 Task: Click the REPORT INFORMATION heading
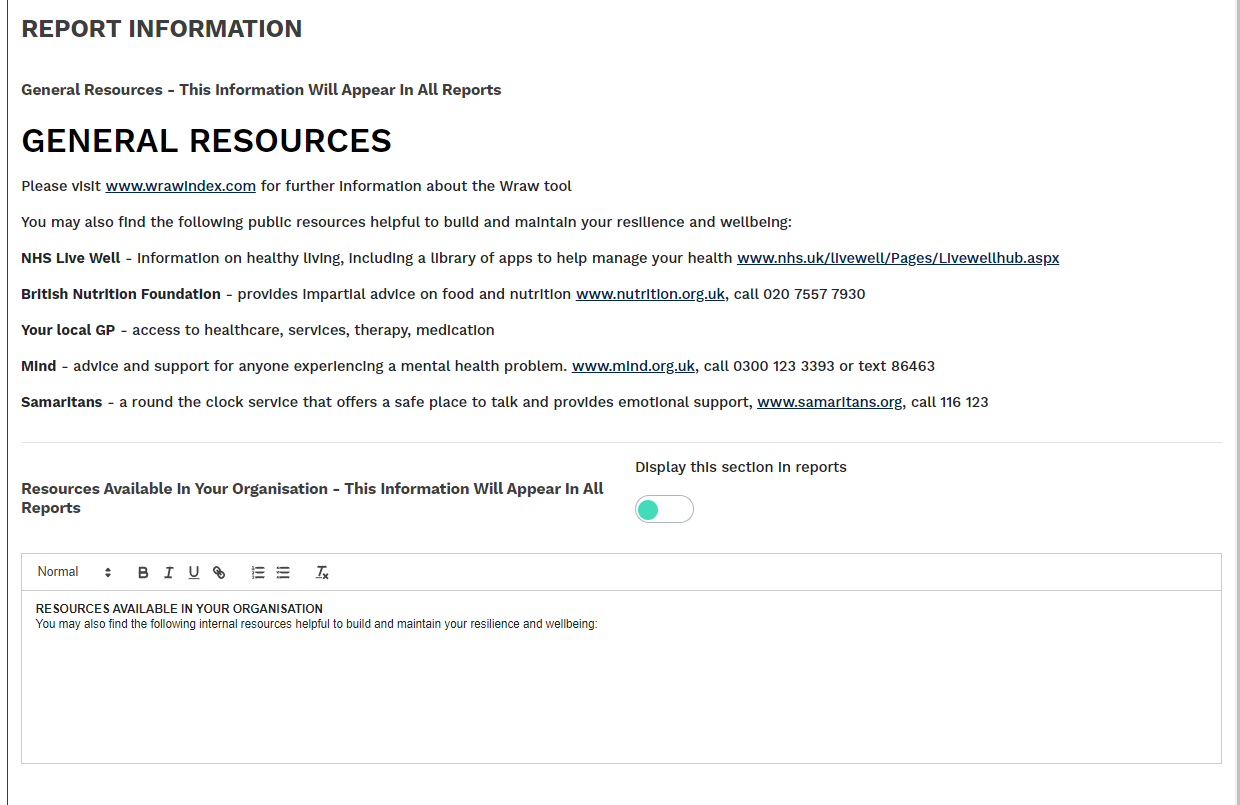pyautogui.click(x=162, y=29)
